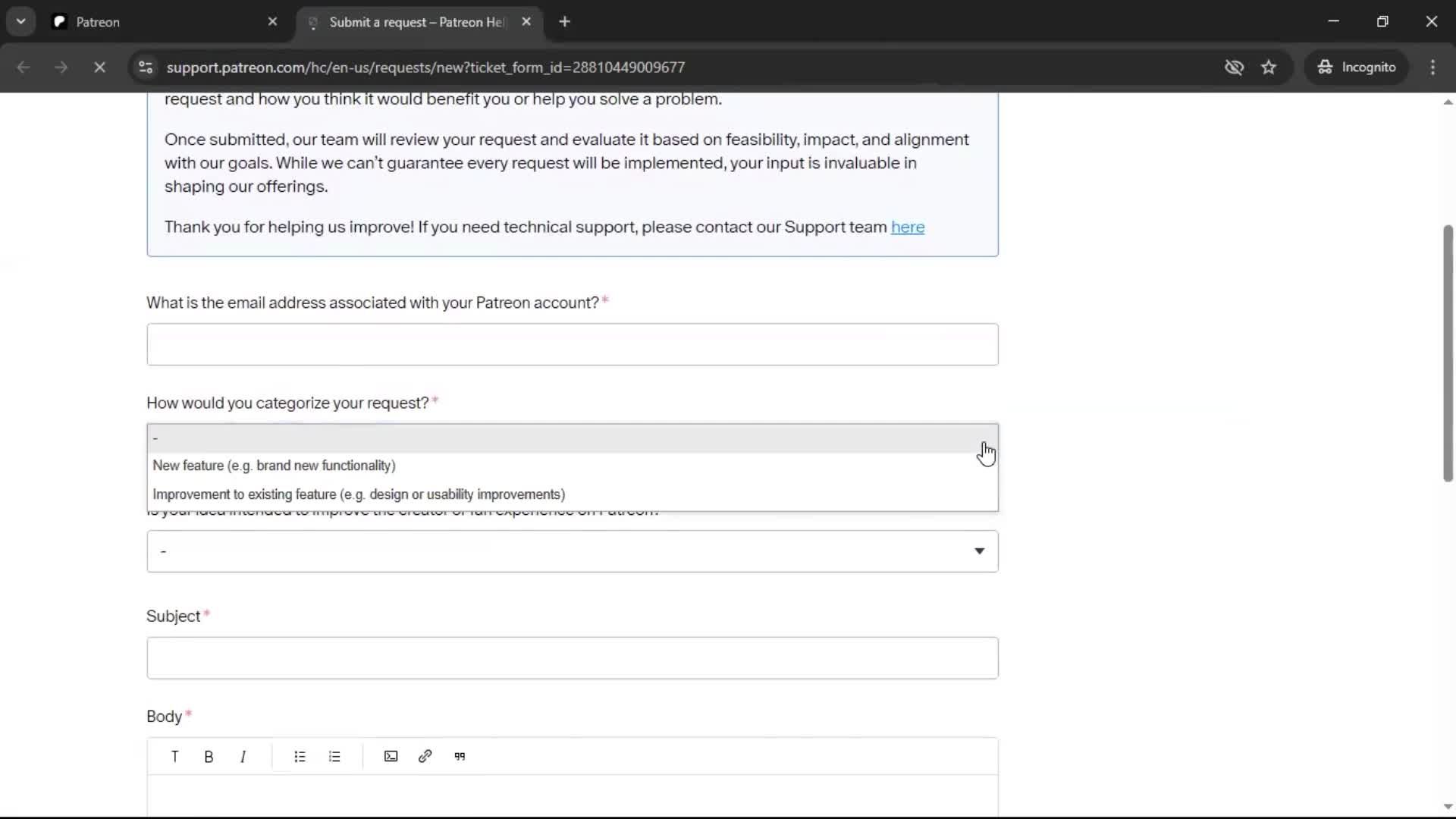This screenshot has height=819, width=1456.
Task: Click the address bar URL
Action: pyautogui.click(x=425, y=67)
